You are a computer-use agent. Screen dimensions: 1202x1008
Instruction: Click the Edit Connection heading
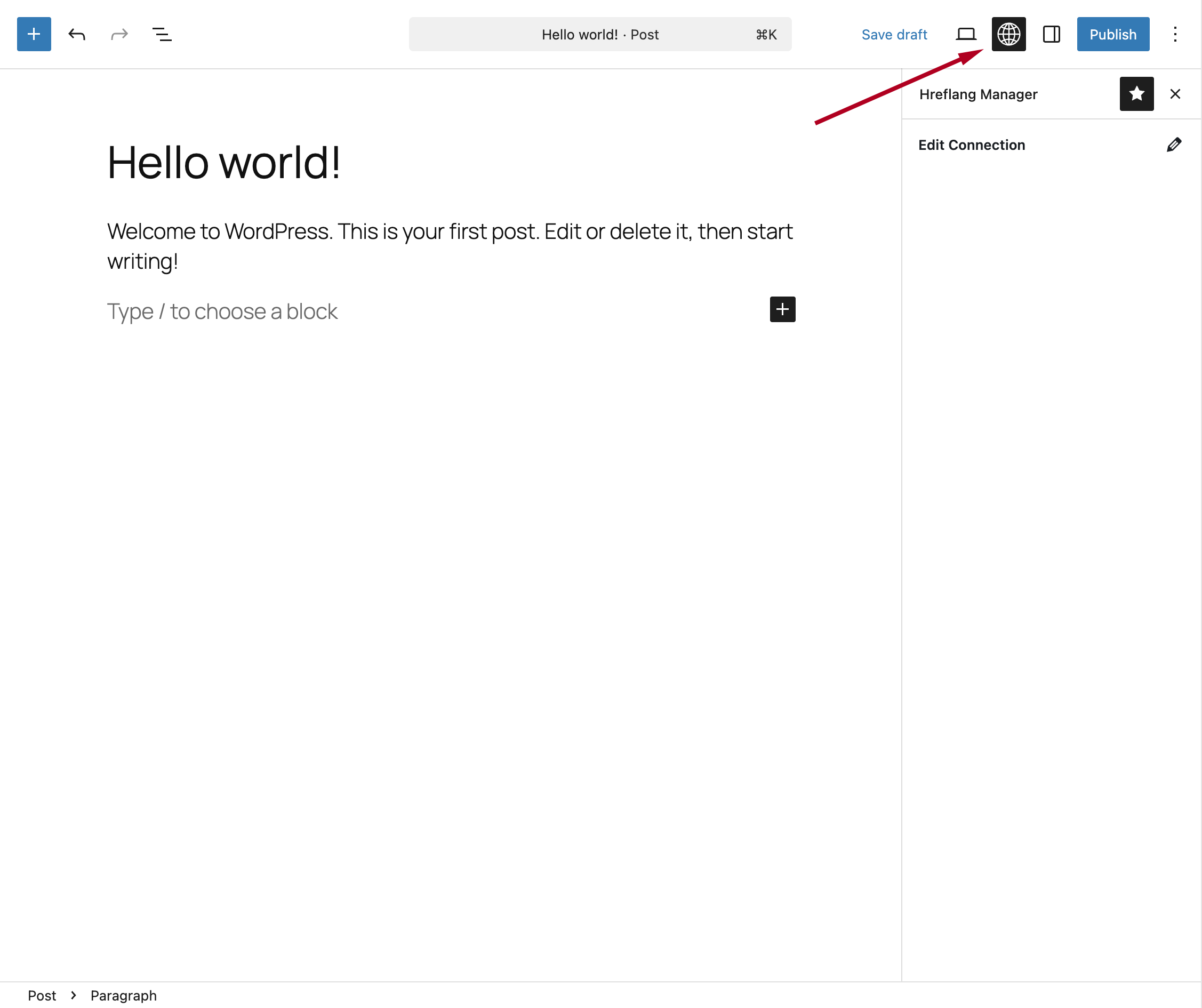coord(971,144)
